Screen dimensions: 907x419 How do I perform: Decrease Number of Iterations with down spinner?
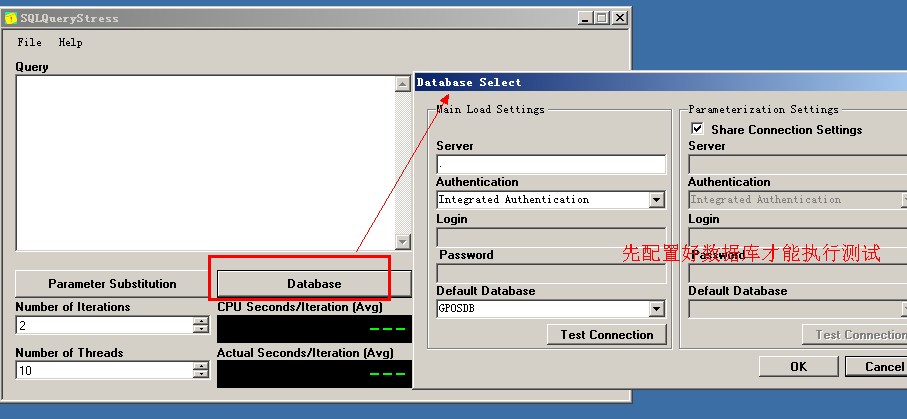tap(201, 329)
